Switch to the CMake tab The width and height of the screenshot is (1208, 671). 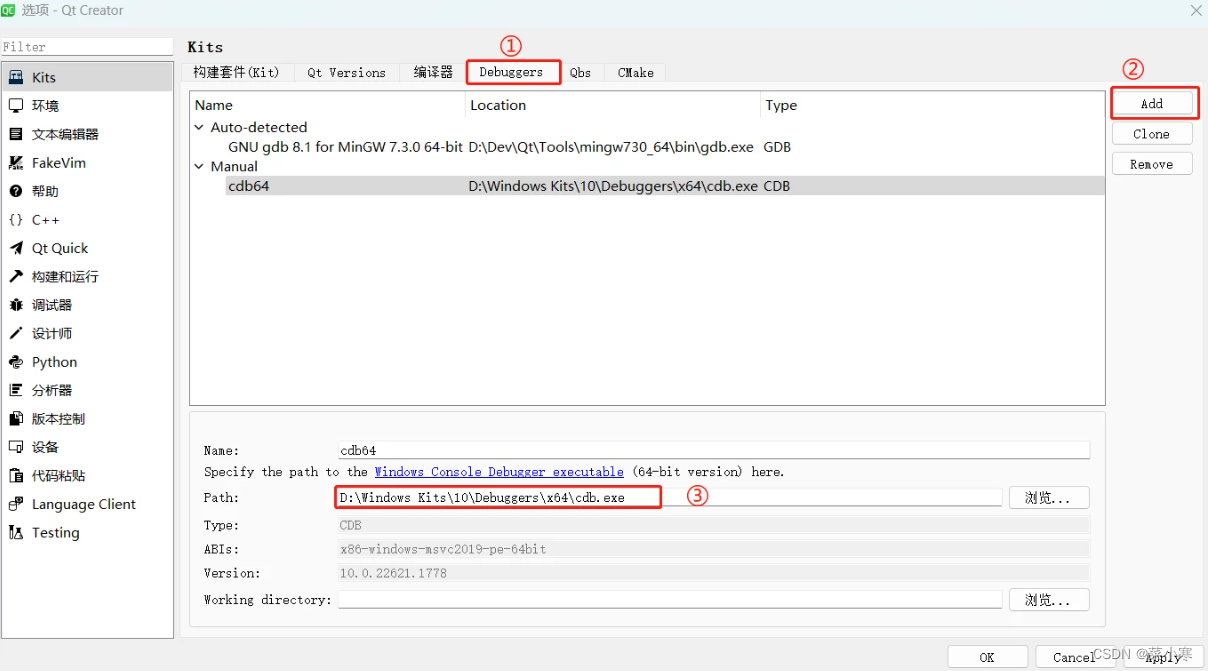tap(634, 72)
